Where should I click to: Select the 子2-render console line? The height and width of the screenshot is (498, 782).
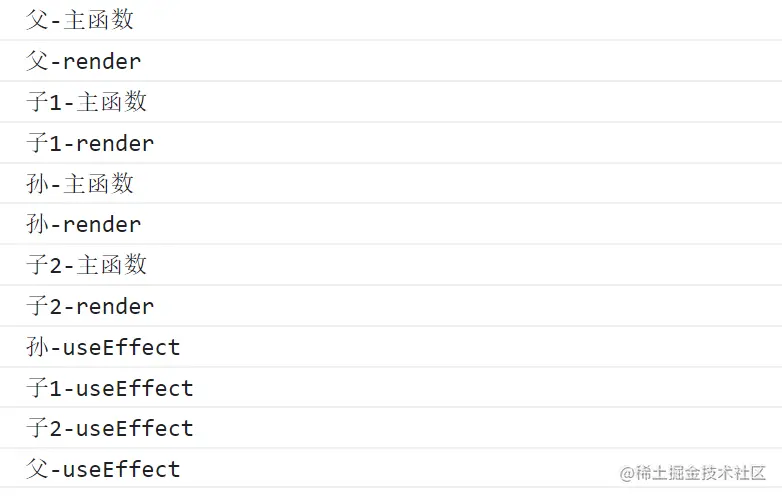(x=90, y=306)
